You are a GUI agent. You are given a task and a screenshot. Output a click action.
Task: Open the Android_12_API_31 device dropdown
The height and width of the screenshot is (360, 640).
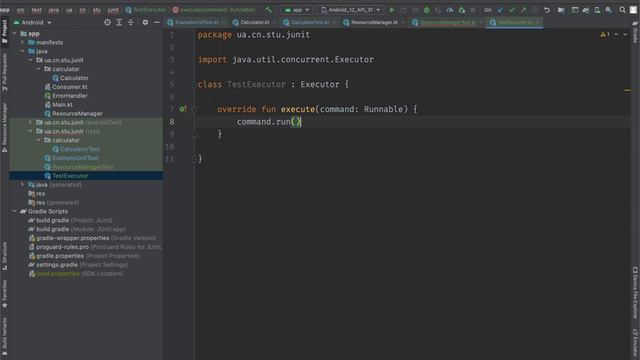click(350, 10)
